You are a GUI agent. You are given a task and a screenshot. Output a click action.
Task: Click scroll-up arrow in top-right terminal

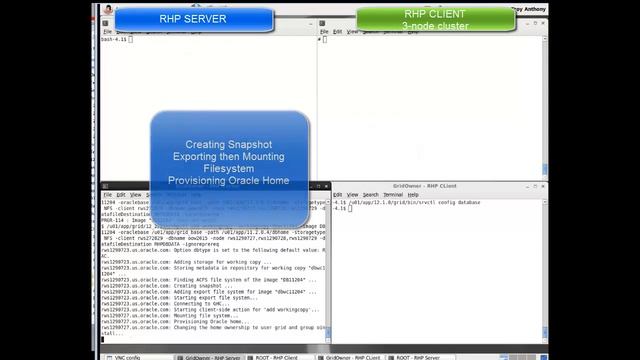click(544, 39)
